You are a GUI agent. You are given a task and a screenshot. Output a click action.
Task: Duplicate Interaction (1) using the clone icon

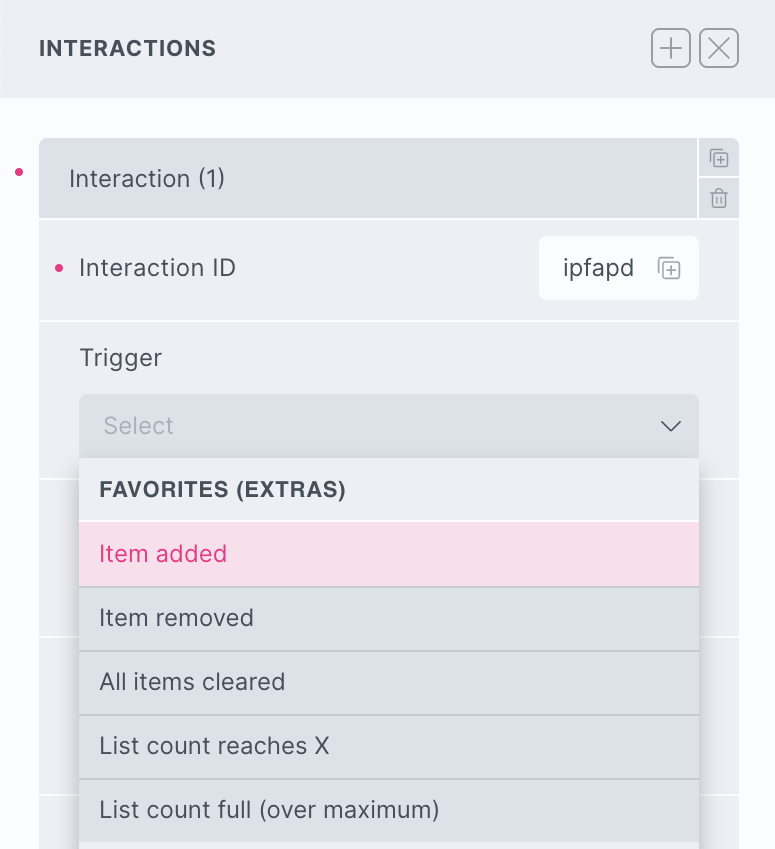point(718,158)
